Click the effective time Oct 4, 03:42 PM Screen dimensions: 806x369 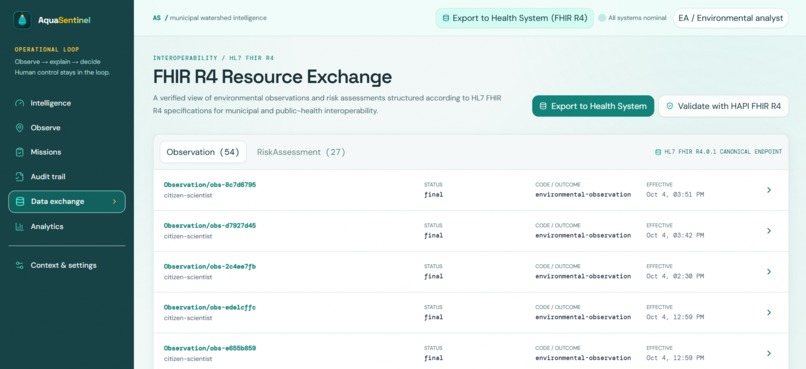(x=675, y=235)
